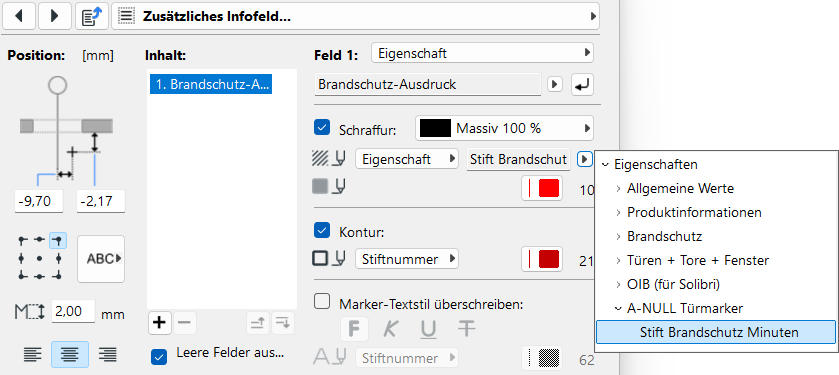Screen dimensions: 839x375
Task: Select right text alignment icon
Action: pos(107,354)
